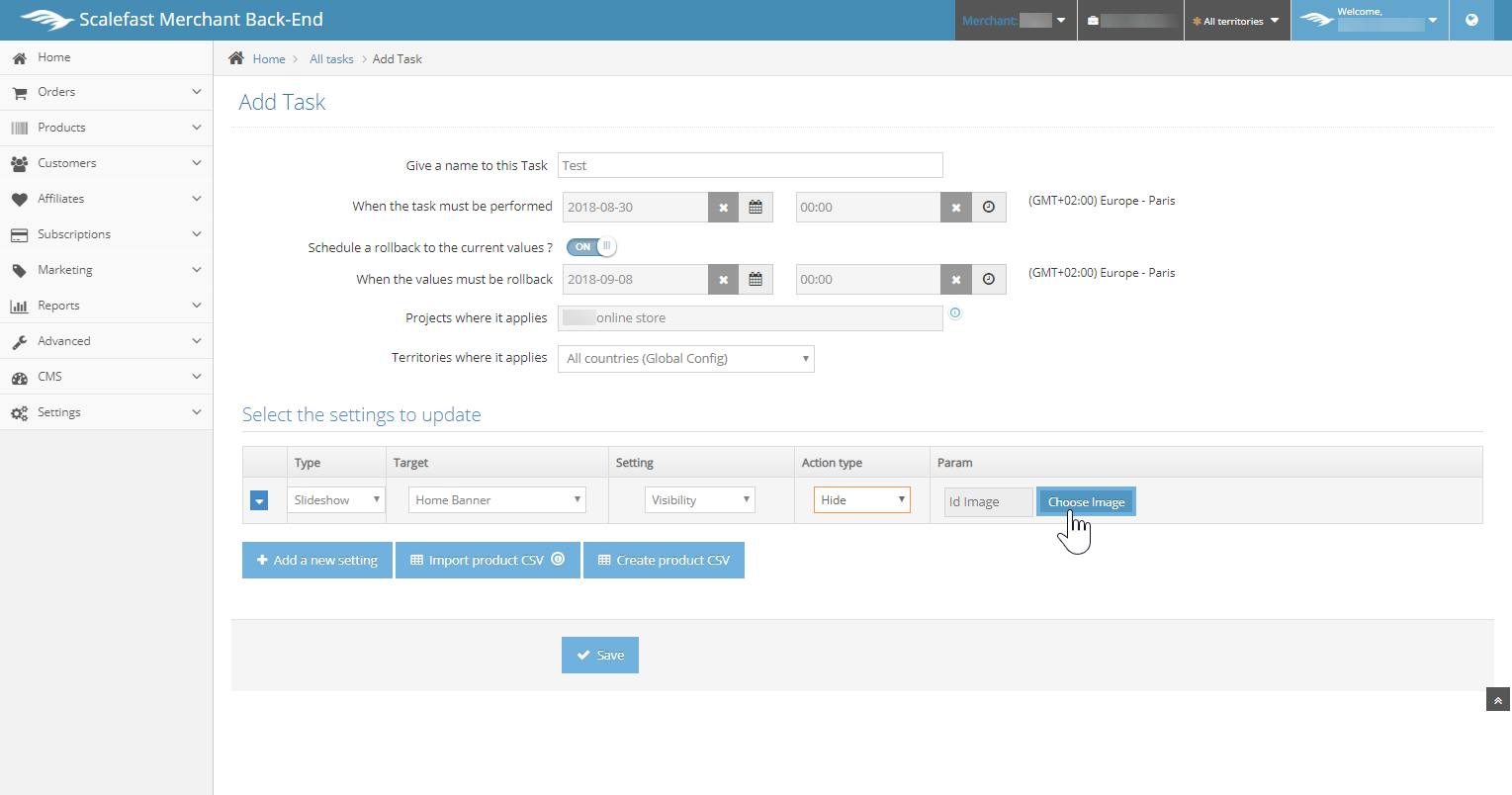Click the scroll-to-top arrow icon

[1498, 700]
